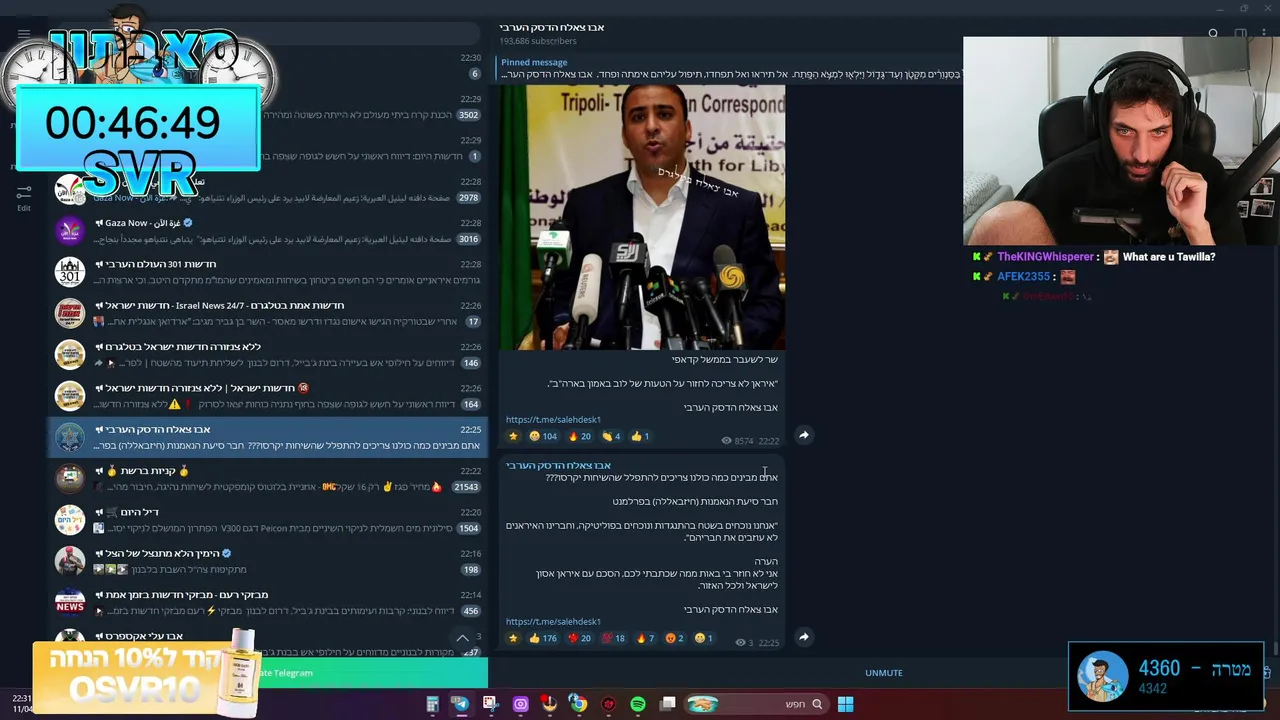1280x720 pixels.
Task: Select the Gaza Now chat with 3016 unread
Action: [x=268, y=231]
